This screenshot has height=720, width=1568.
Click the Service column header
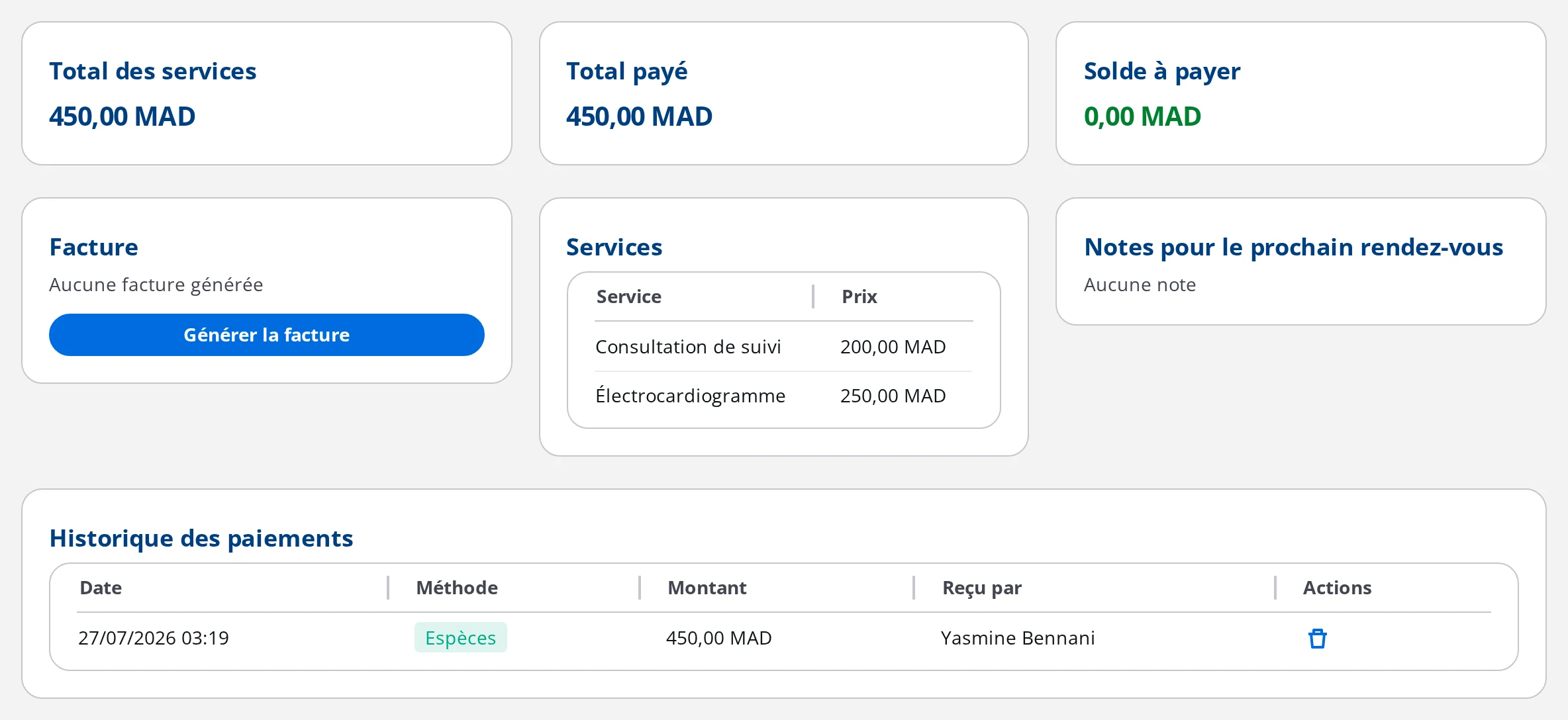pyautogui.click(x=628, y=296)
